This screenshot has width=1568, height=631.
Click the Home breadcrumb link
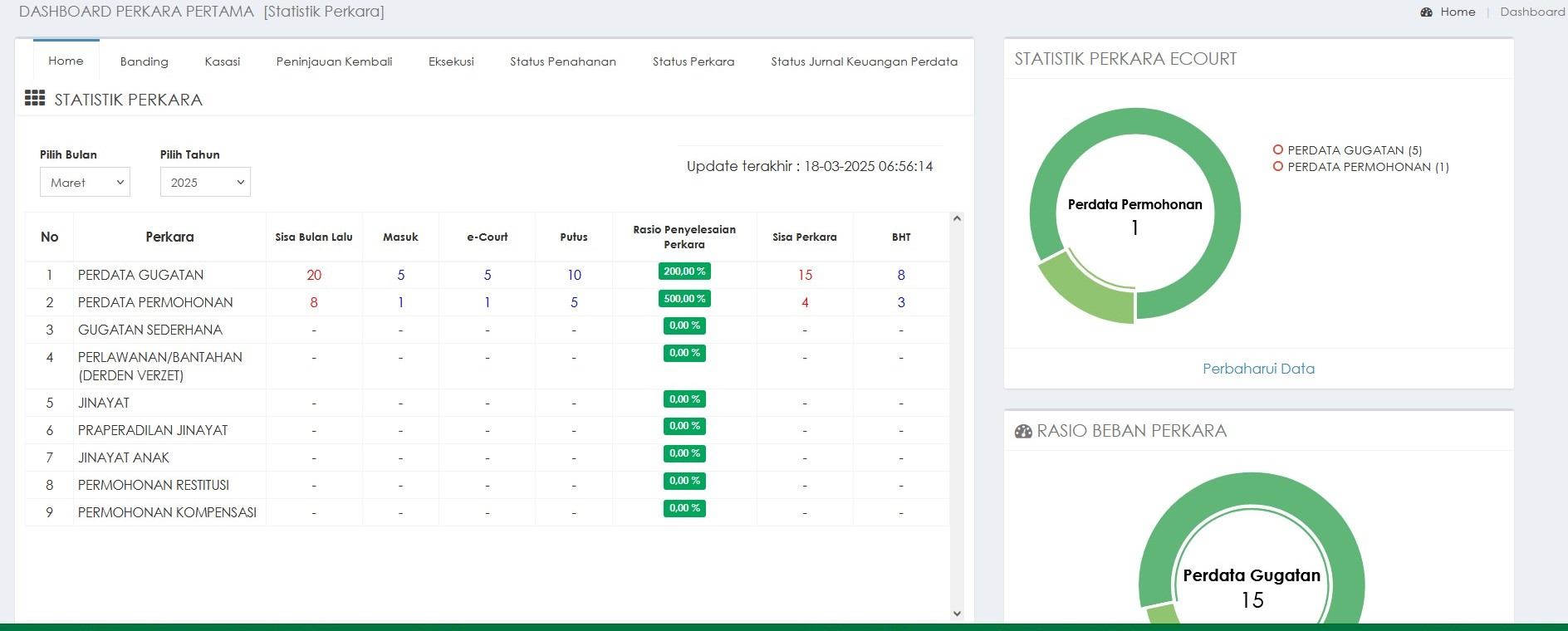point(1458,12)
